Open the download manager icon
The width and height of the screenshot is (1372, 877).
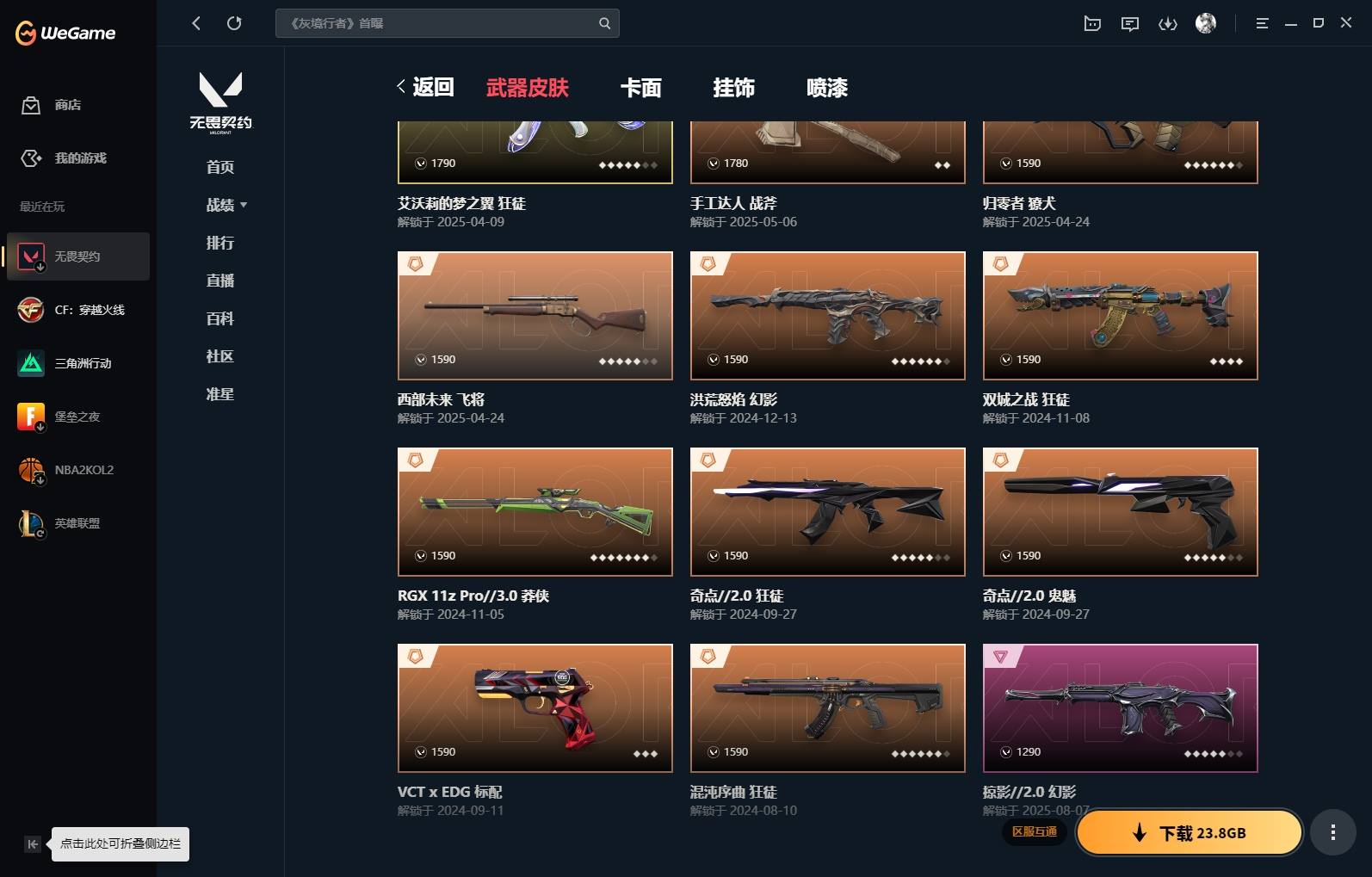[1168, 23]
